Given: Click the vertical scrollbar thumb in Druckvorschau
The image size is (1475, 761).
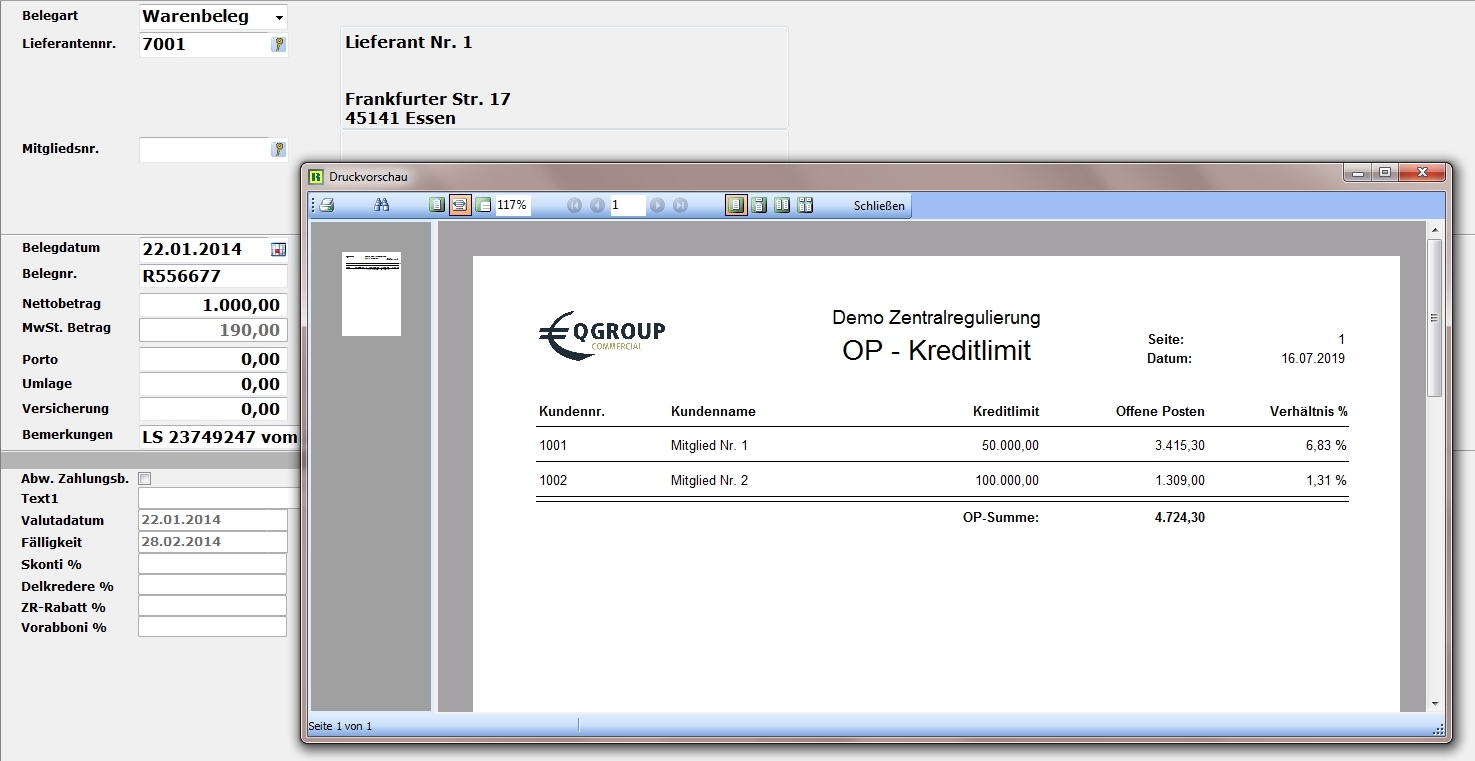Looking at the screenshot, I should click(1434, 317).
